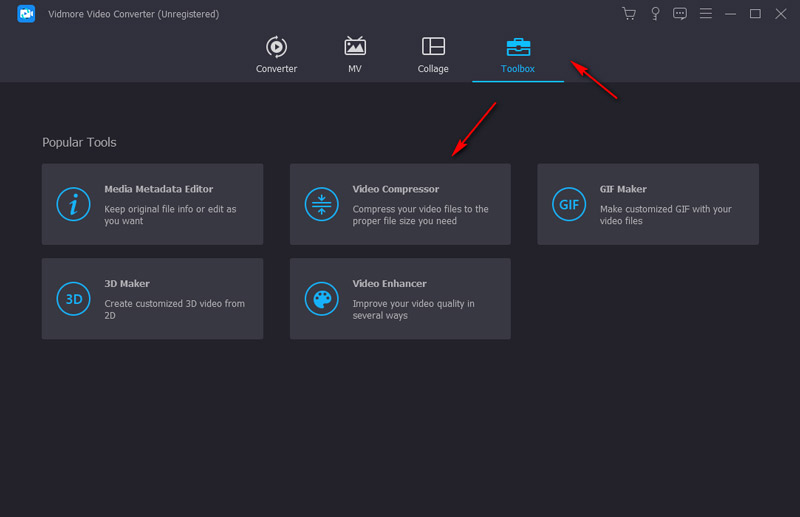Click the 3D Maker circular icon
Image resolution: width=800 pixels, height=517 pixels.
point(73,299)
